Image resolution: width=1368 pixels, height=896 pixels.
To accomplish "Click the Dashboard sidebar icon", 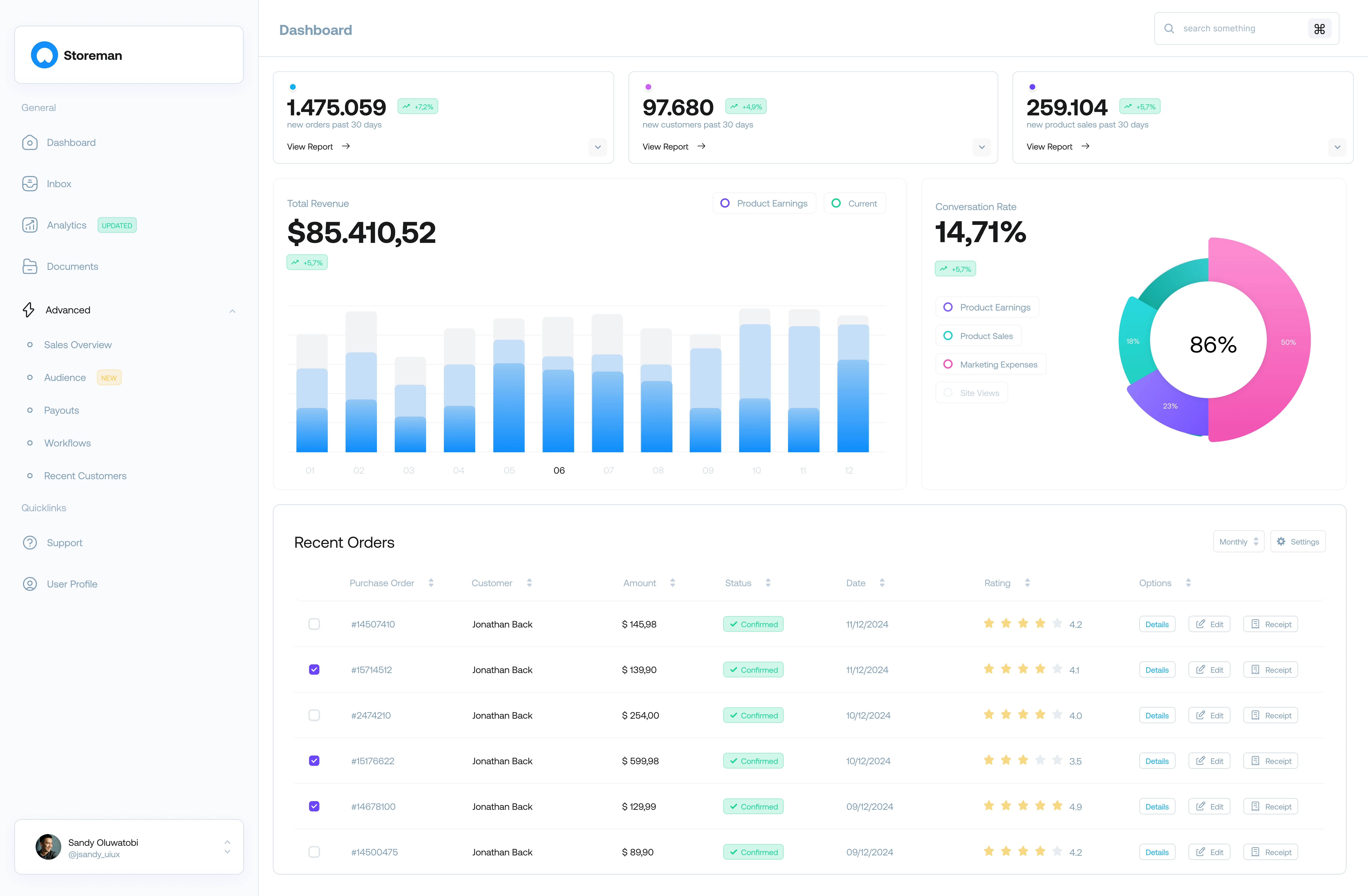I will click(x=30, y=142).
